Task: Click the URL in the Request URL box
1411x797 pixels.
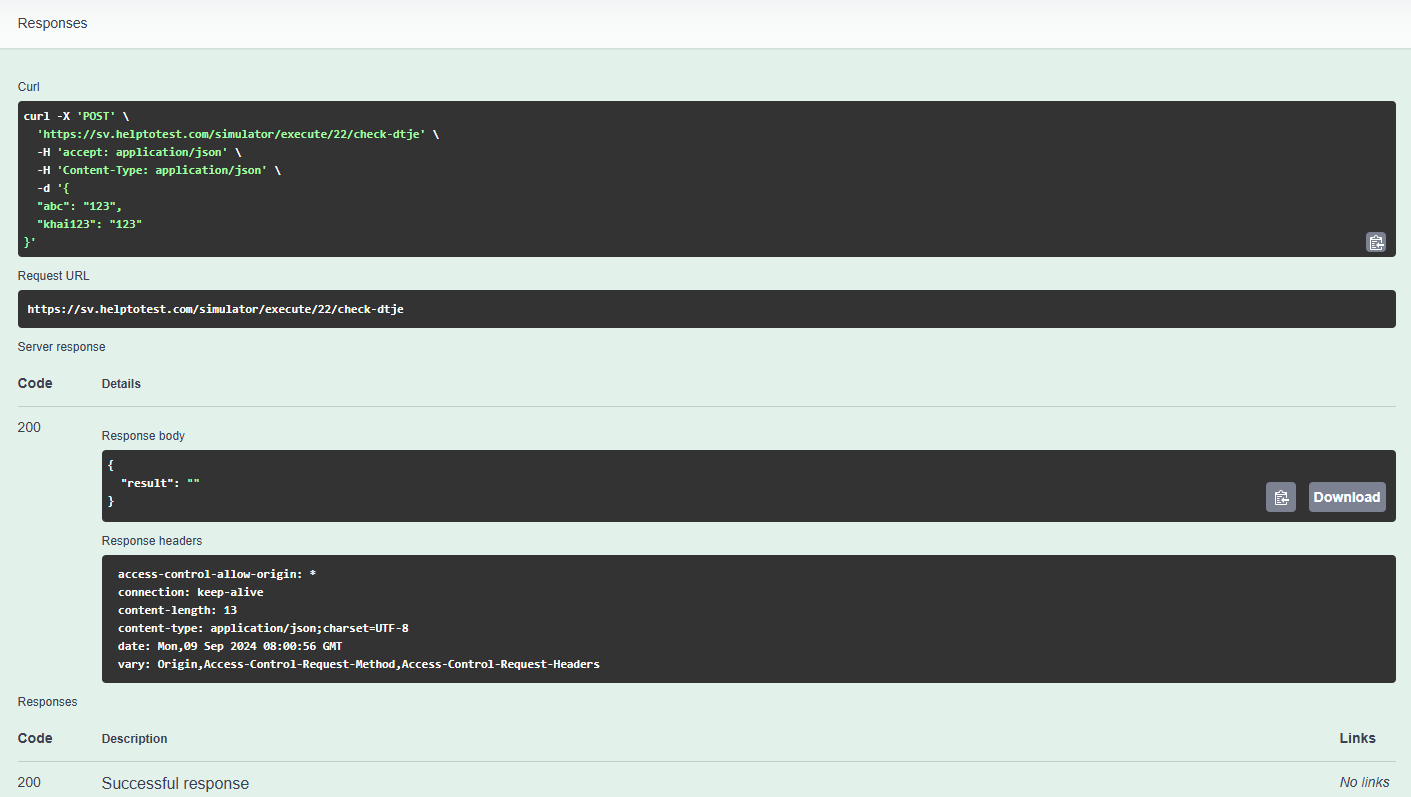Action: 215,309
